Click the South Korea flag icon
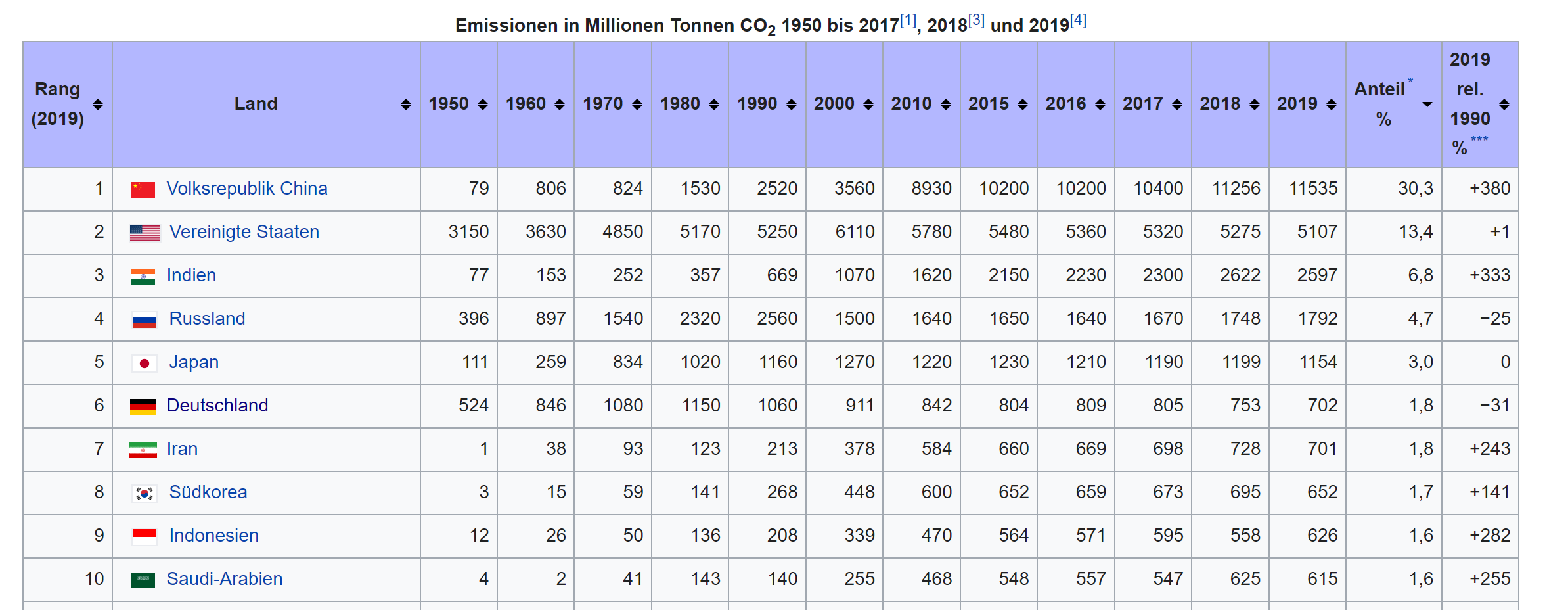Screen dimensions: 1568x610 pyautogui.click(x=145, y=493)
